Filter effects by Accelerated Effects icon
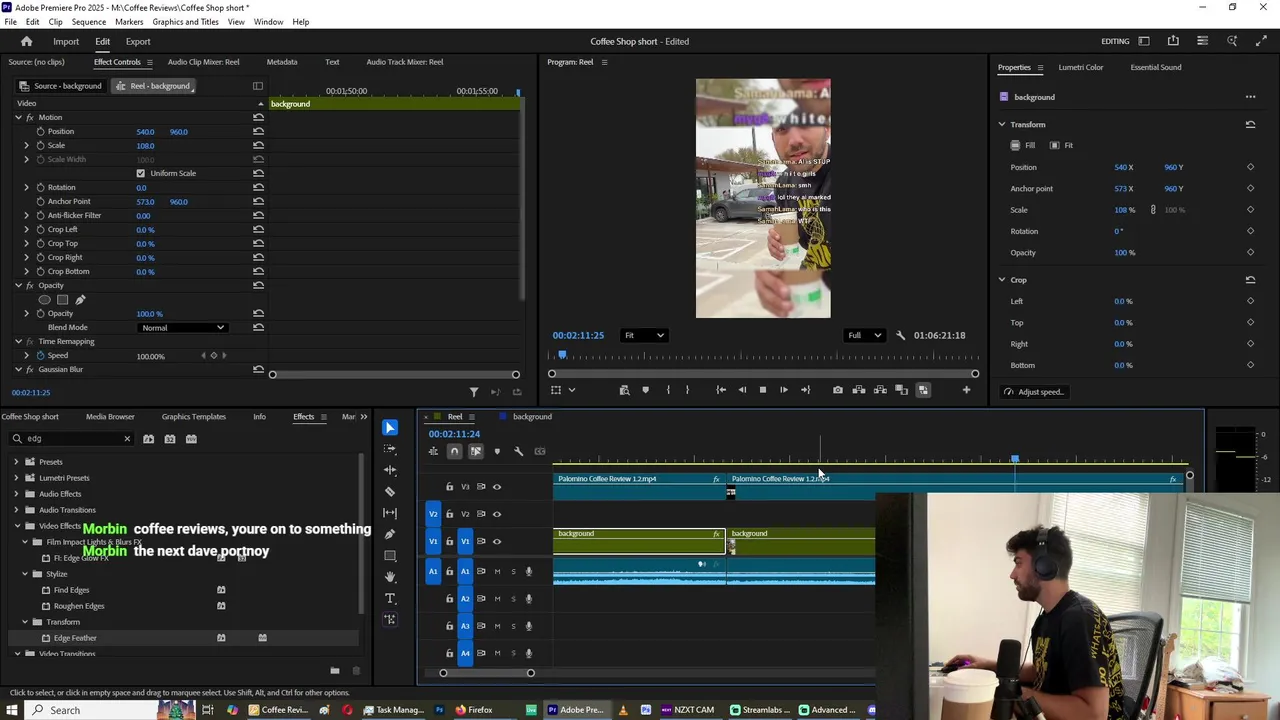The image size is (1280, 720). 148,439
